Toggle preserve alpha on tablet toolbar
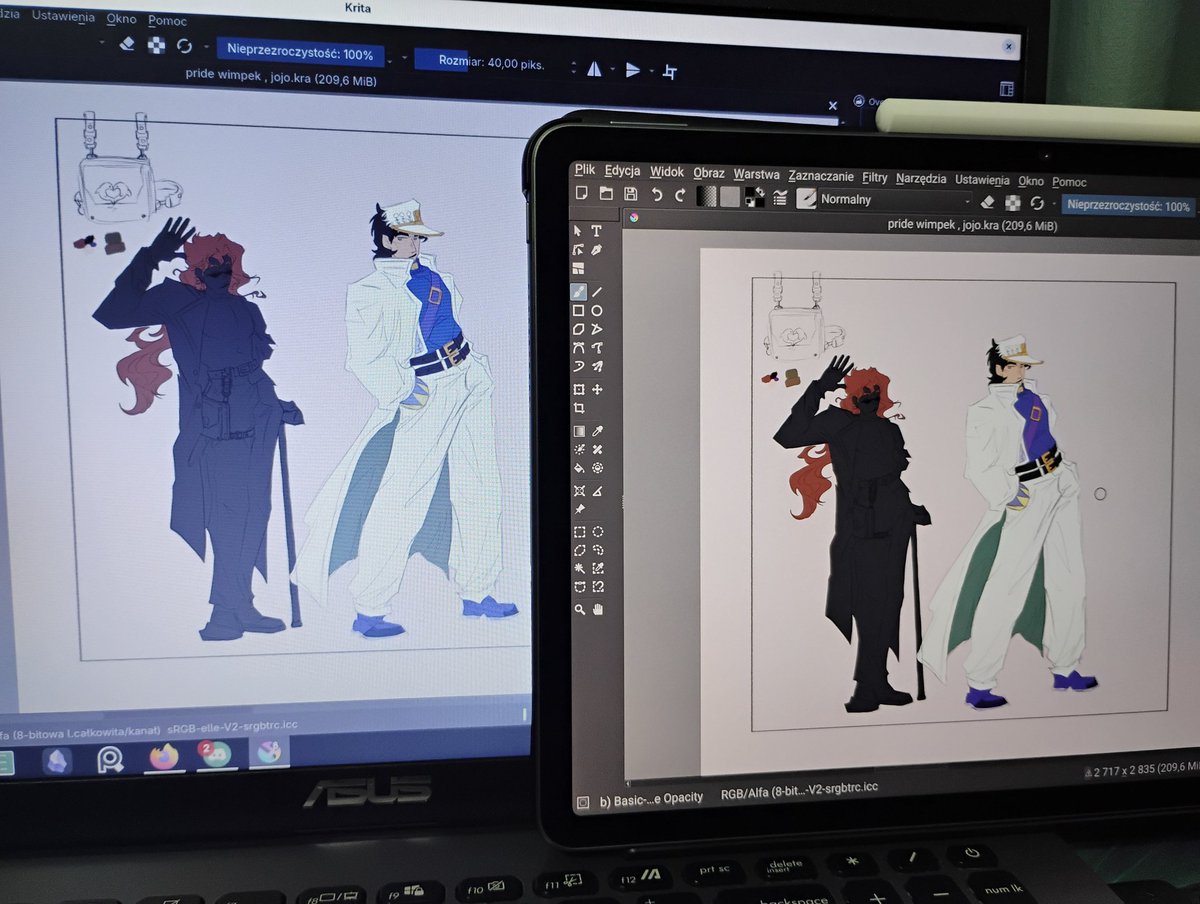The width and height of the screenshot is (1200, 904). pos(1012,203)
